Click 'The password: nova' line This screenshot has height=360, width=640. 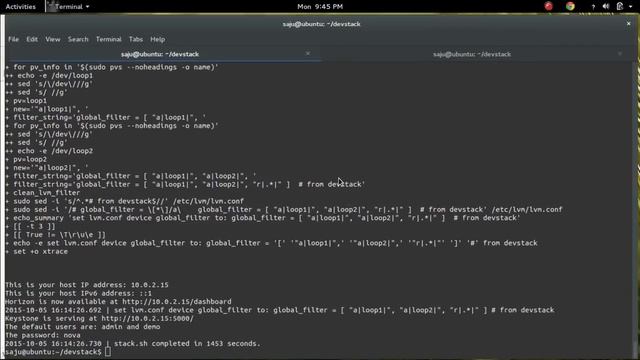43,335
